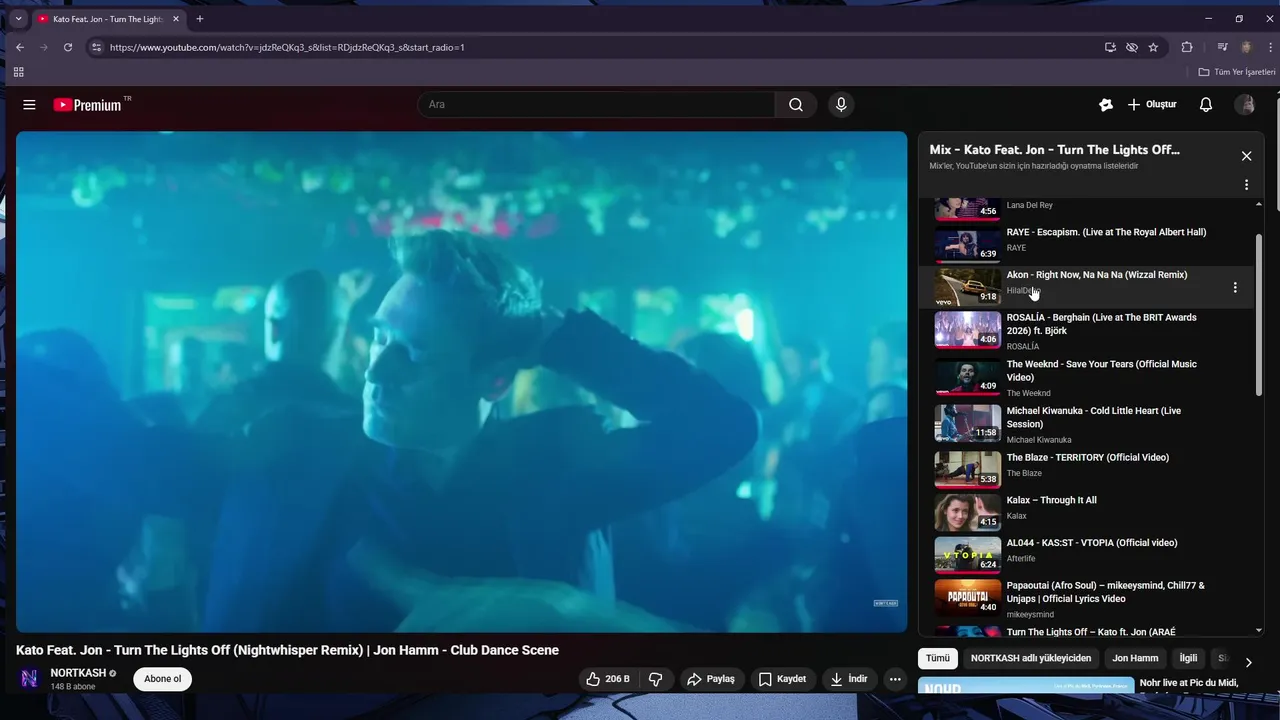The width and height of the screenshot is (1280, 720).
Task: Open VTOPIA thumbnail 6:24
Action: [967, 555]
